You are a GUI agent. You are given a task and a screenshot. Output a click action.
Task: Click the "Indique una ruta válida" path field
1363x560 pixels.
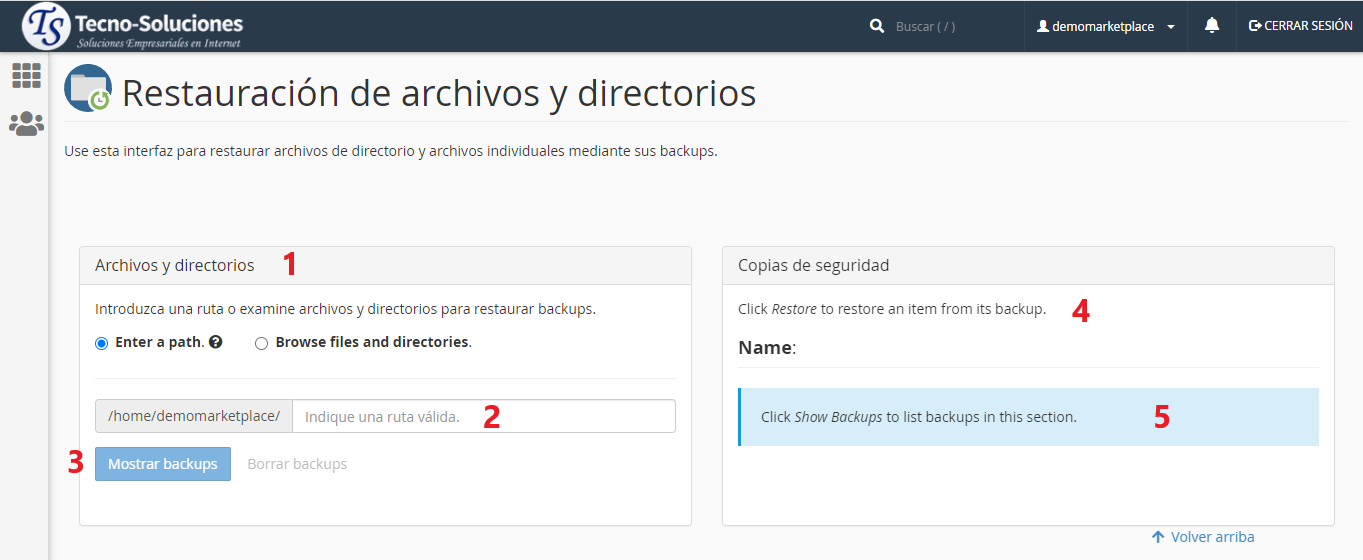(x=483, y=416)
